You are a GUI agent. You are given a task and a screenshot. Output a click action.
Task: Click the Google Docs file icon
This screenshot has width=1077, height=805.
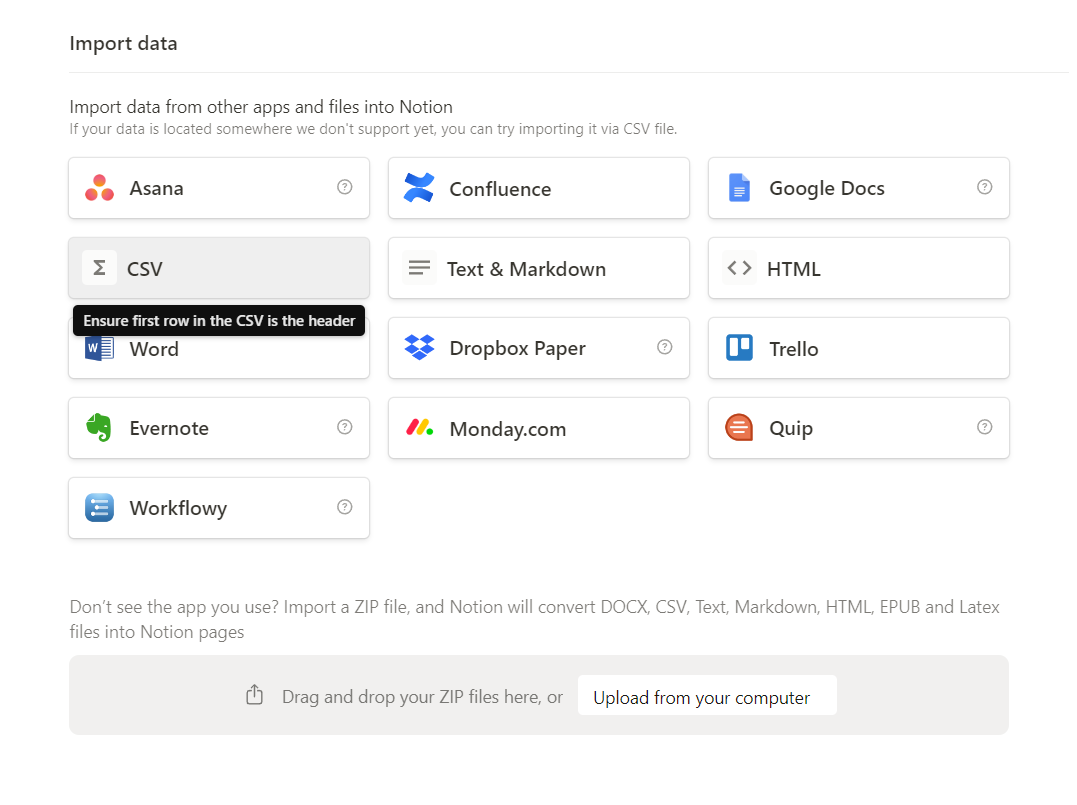[x=739, y=188]
